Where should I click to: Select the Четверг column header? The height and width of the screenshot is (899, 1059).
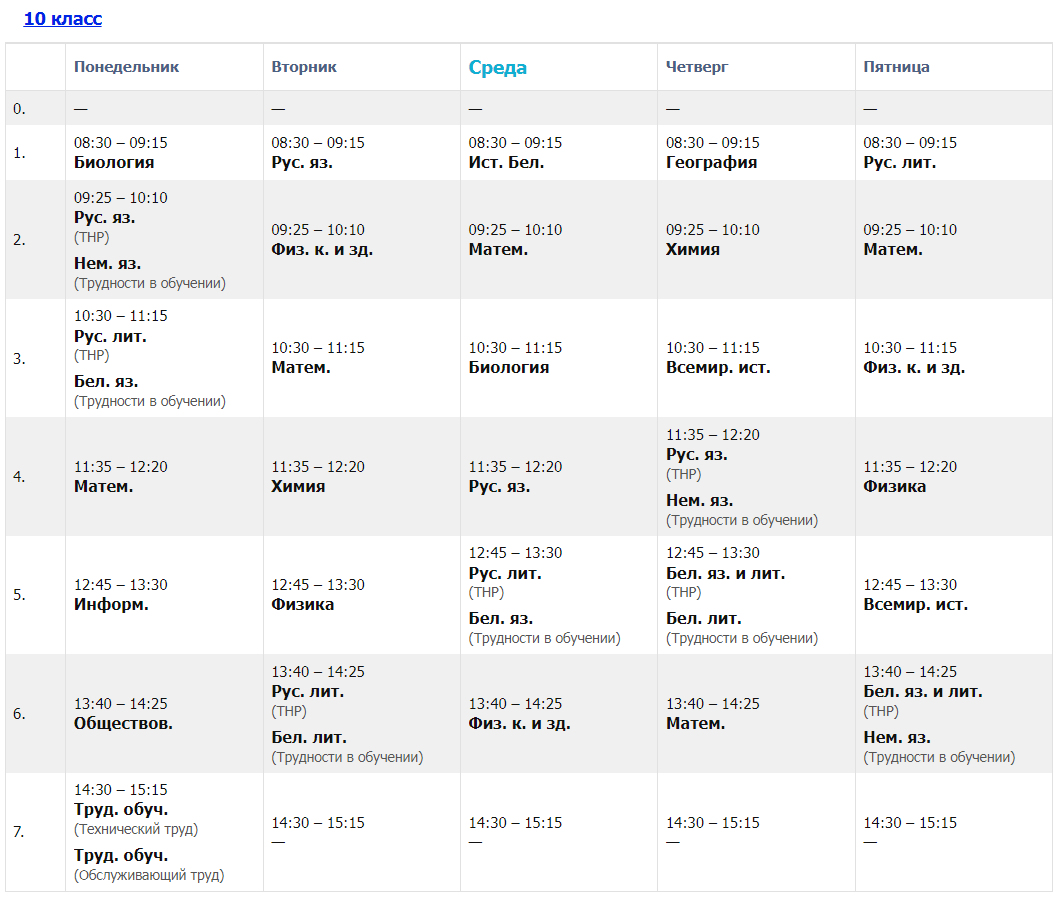(697, 67)
